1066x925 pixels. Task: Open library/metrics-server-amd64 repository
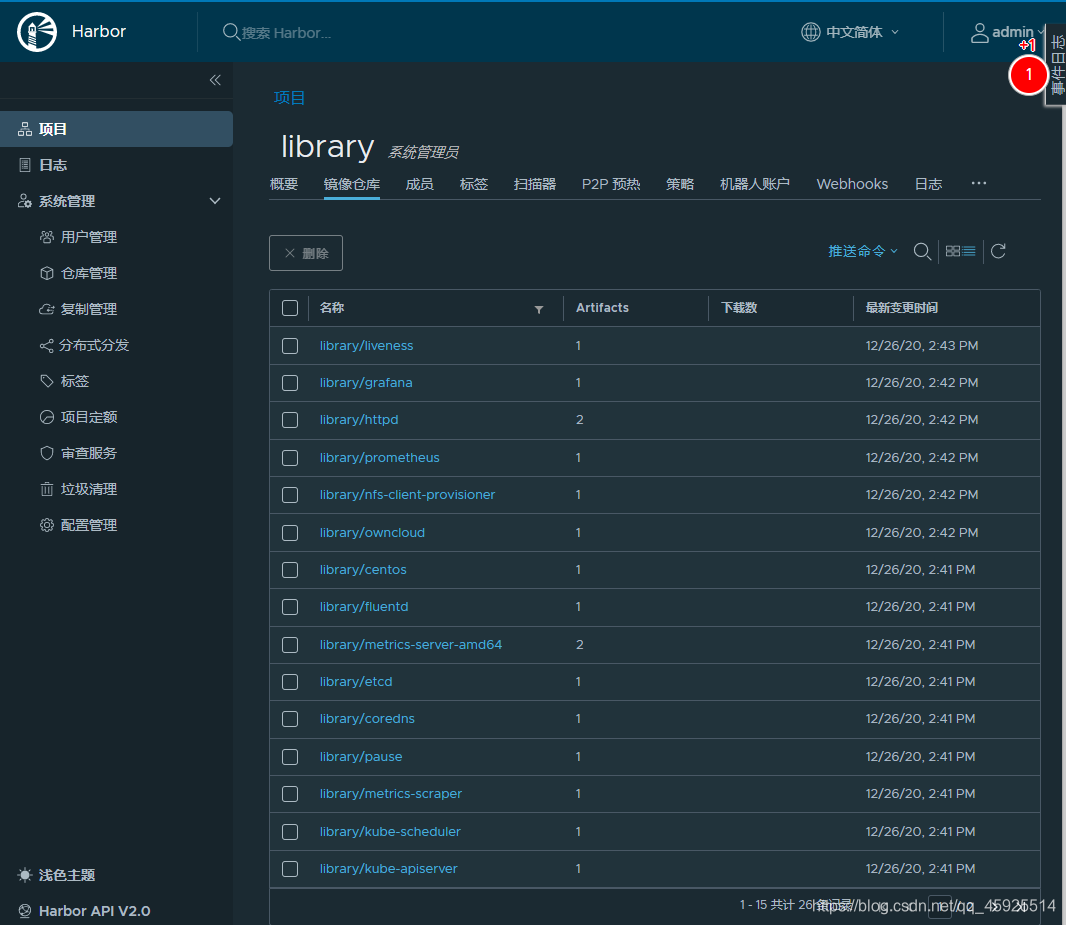tap(411, 644)
